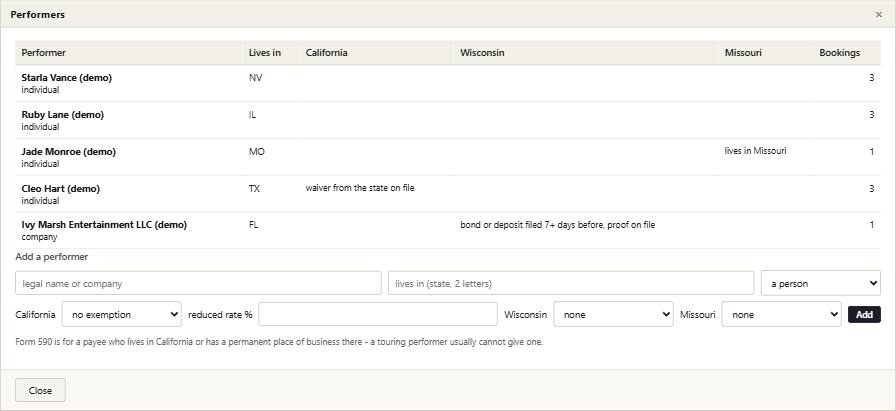The width and height of the screenshot is (896, 411).
Task: Select Ruby Lane (demo) performer name
Action: click(x=63, y=115)
